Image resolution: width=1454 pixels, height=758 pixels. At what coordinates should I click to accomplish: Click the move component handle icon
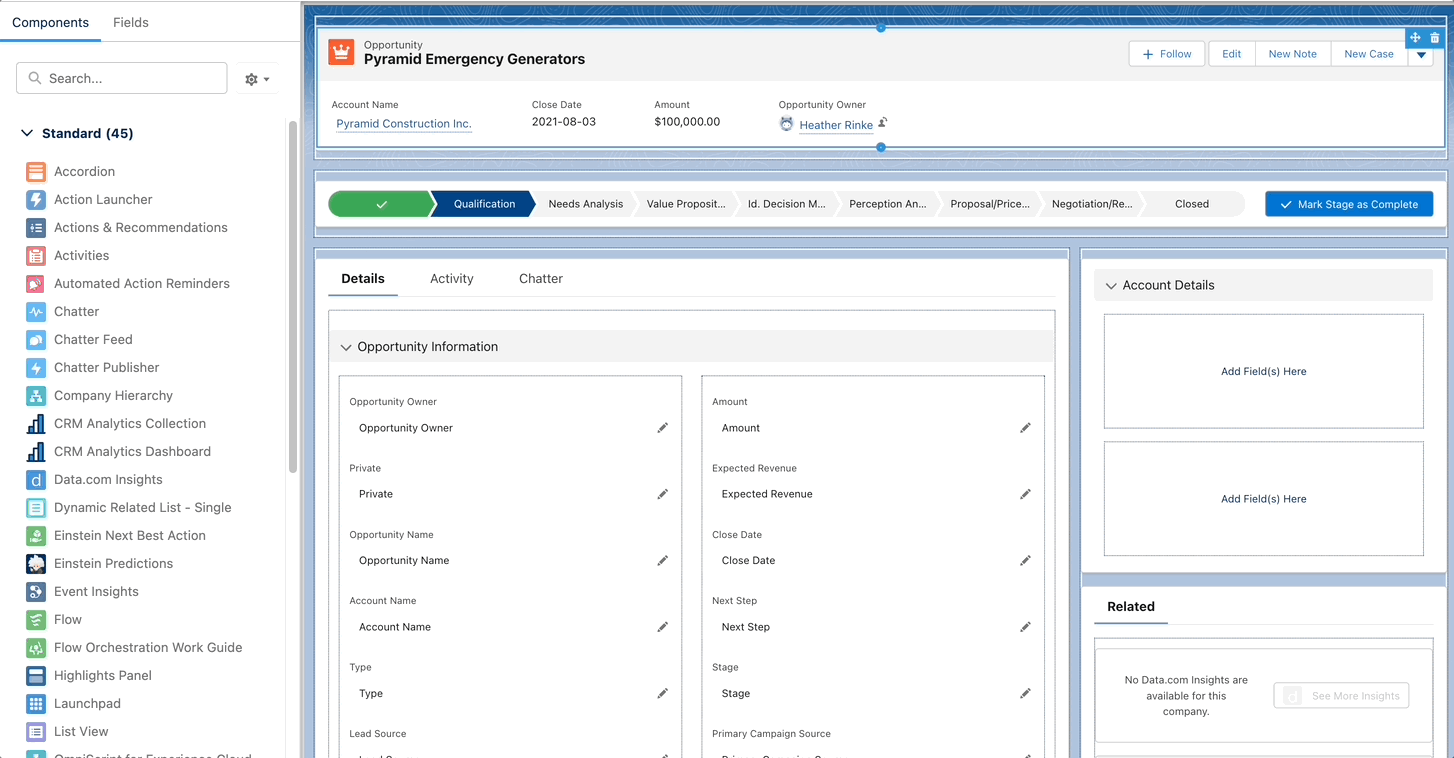(1415, 38)
